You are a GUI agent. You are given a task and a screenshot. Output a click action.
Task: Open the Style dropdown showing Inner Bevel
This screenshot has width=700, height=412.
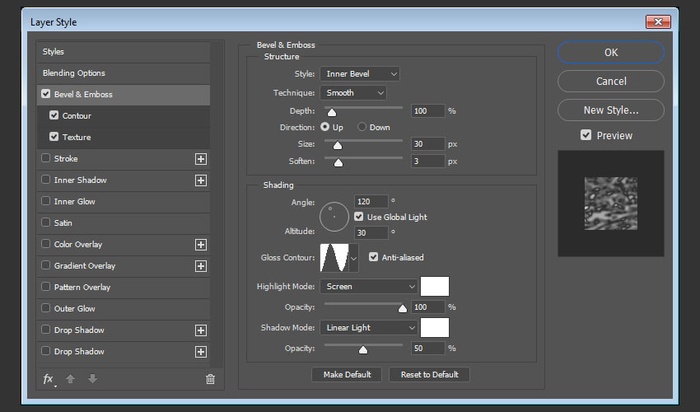(360, 74)
